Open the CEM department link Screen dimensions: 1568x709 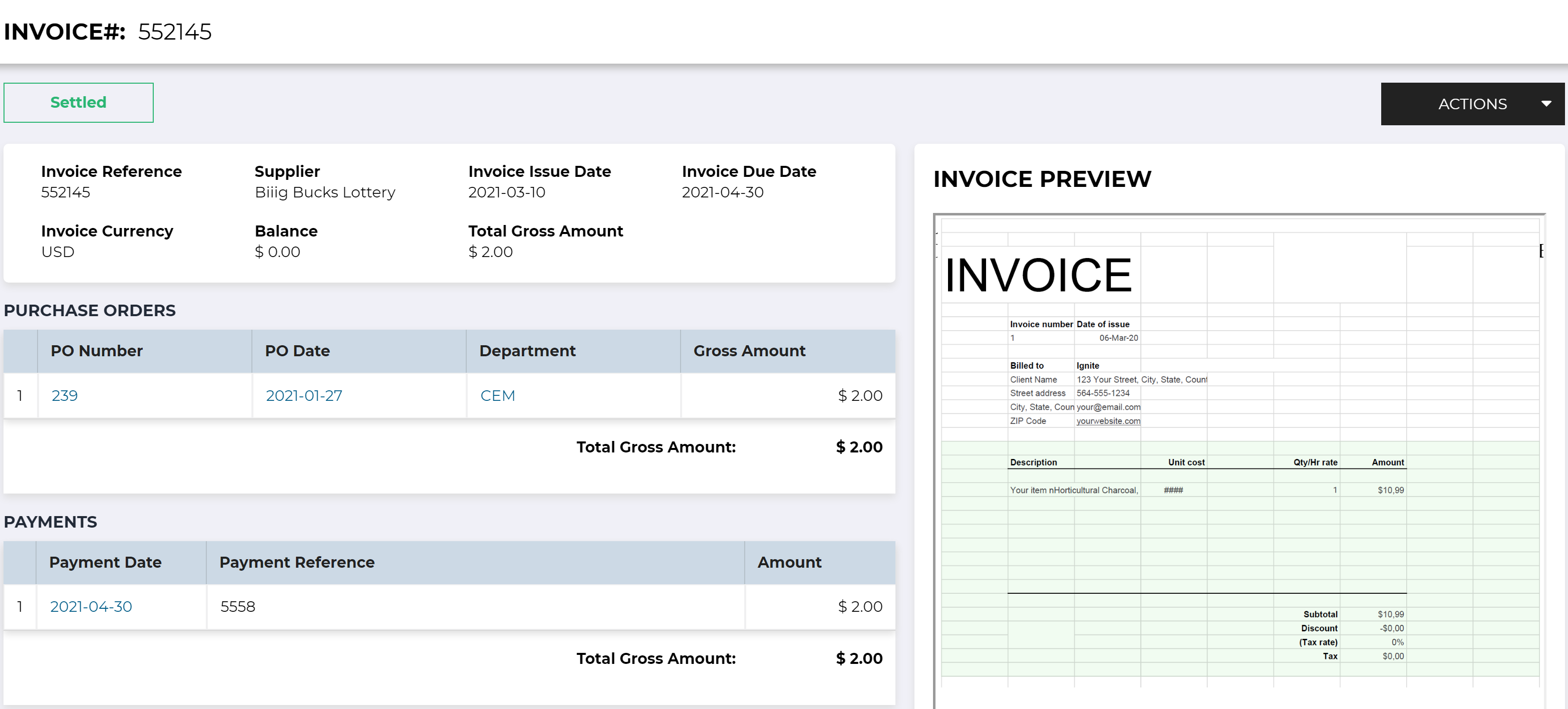coord(497,395)
